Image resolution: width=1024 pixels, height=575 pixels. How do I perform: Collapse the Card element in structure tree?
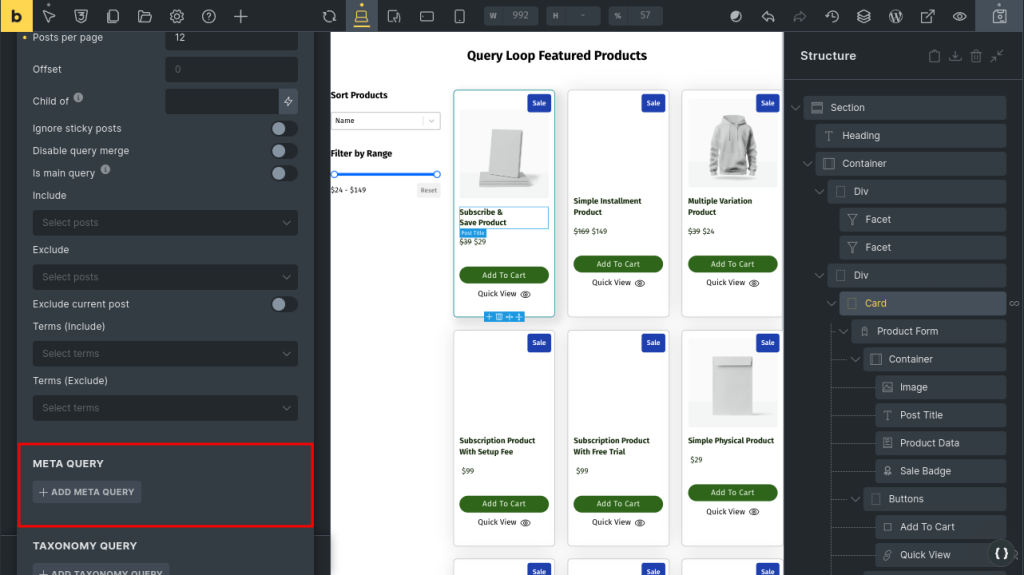pyautogui.click(x=832, y=303)
